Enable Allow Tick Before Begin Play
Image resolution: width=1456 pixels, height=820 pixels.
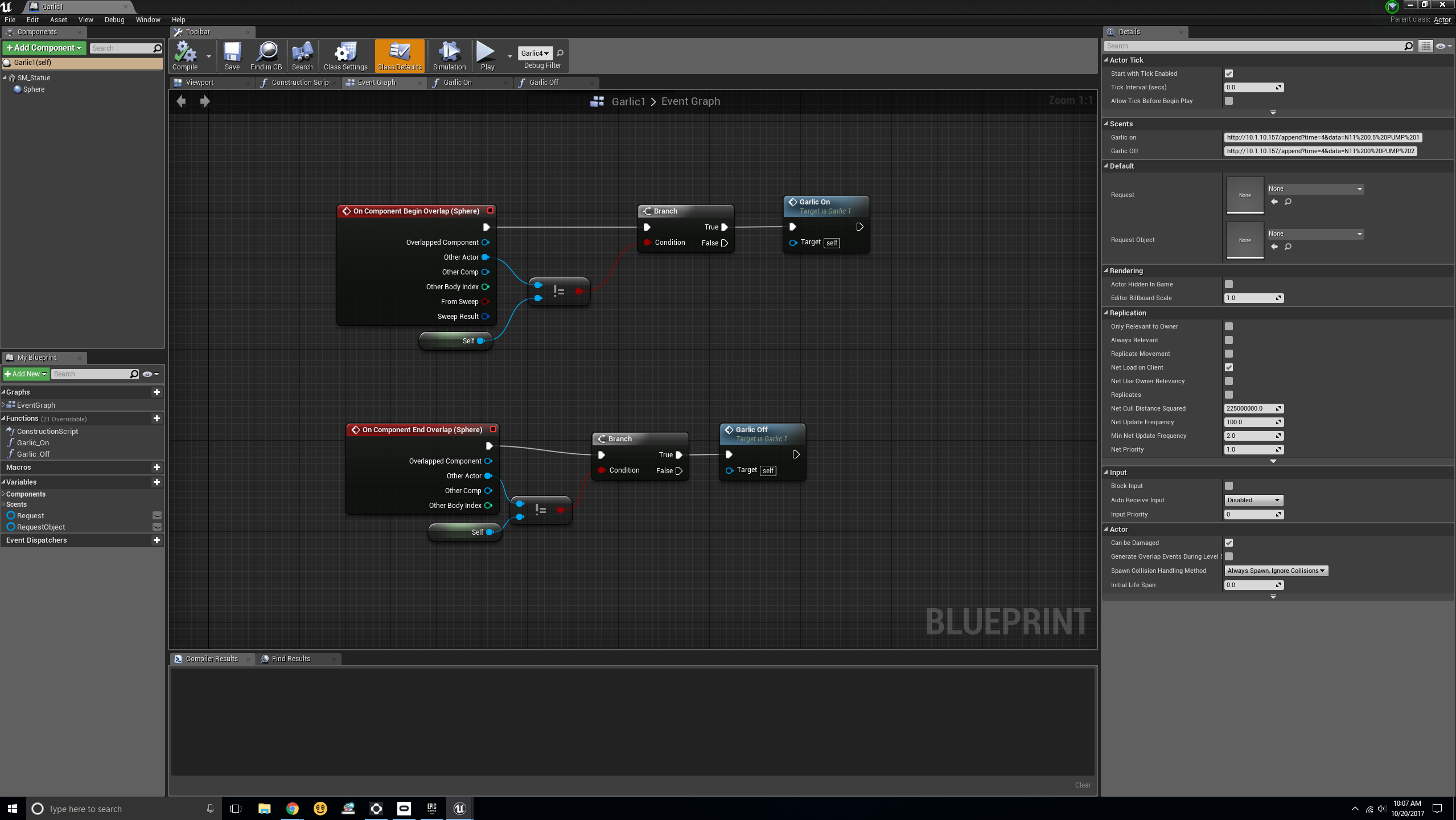[1229, 101]
